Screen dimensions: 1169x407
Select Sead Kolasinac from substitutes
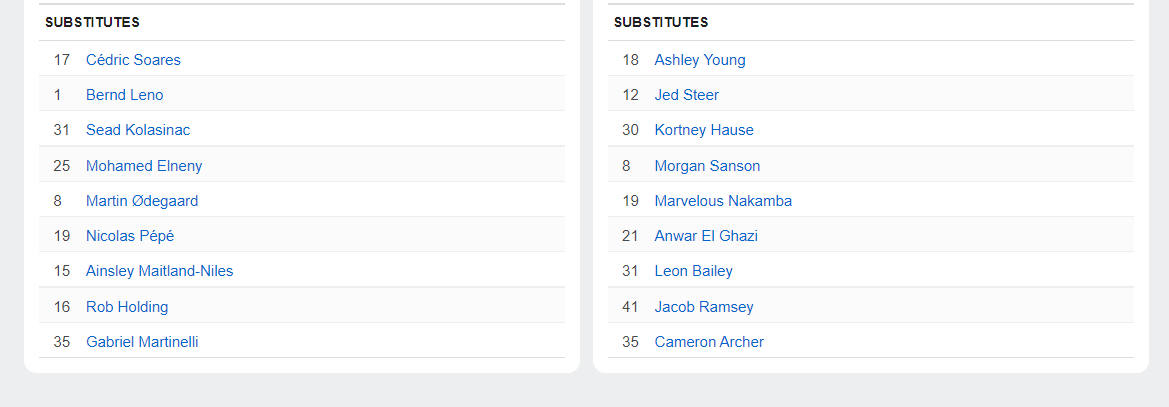tap(137, 130)
